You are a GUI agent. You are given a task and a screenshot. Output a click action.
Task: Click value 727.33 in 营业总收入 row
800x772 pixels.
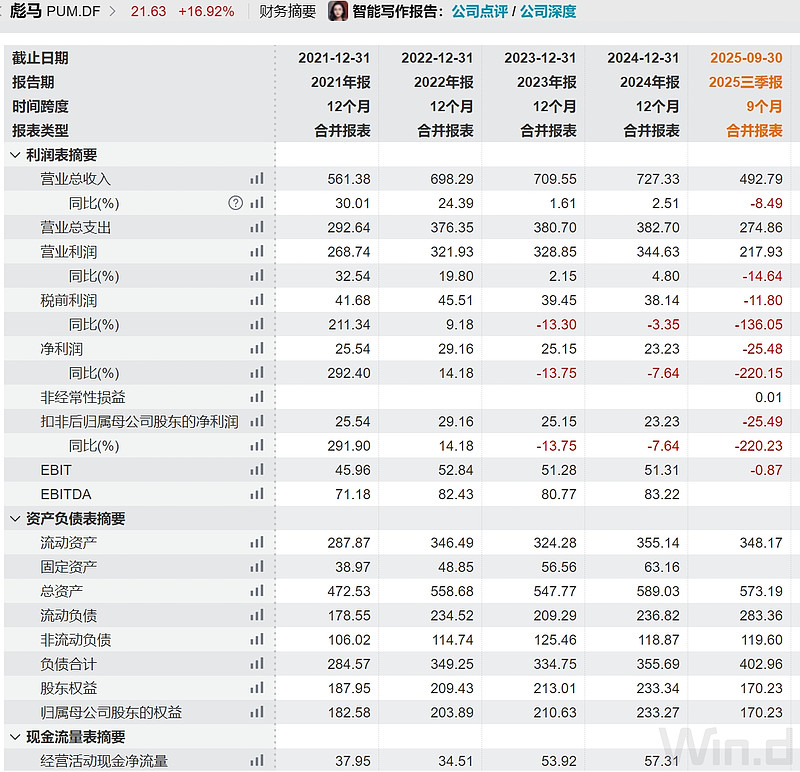click(x=658, y=179)
